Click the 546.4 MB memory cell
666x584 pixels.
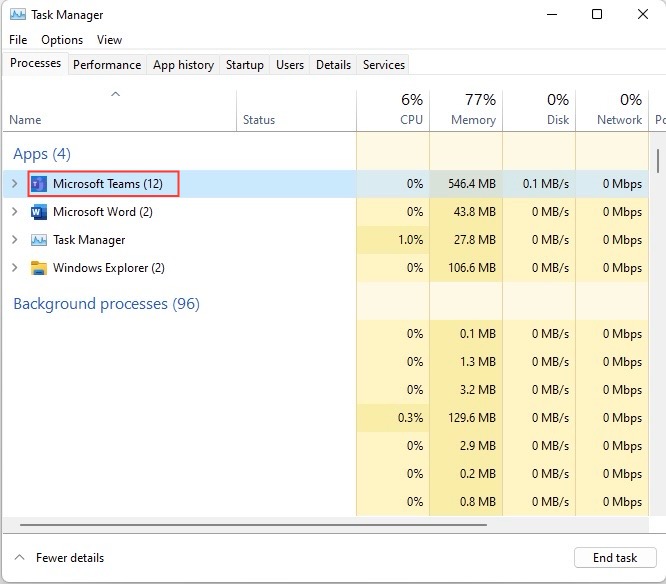(x=466, y=184)
